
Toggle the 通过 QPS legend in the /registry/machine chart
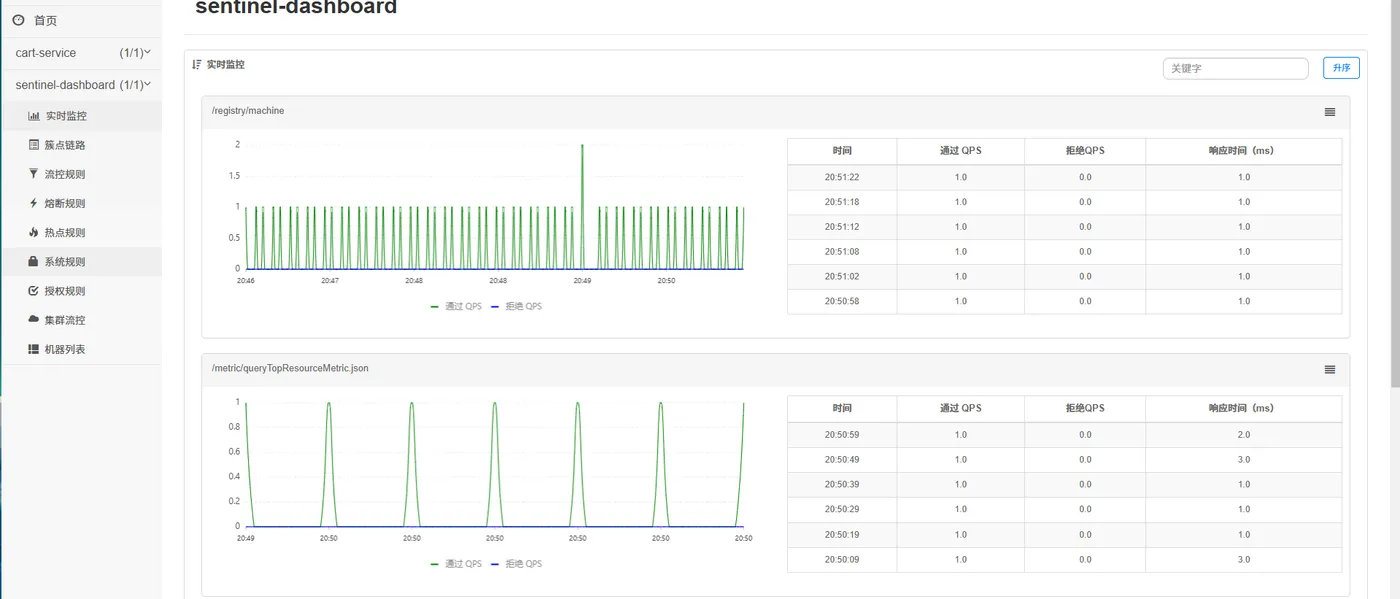tap(456, 306)
